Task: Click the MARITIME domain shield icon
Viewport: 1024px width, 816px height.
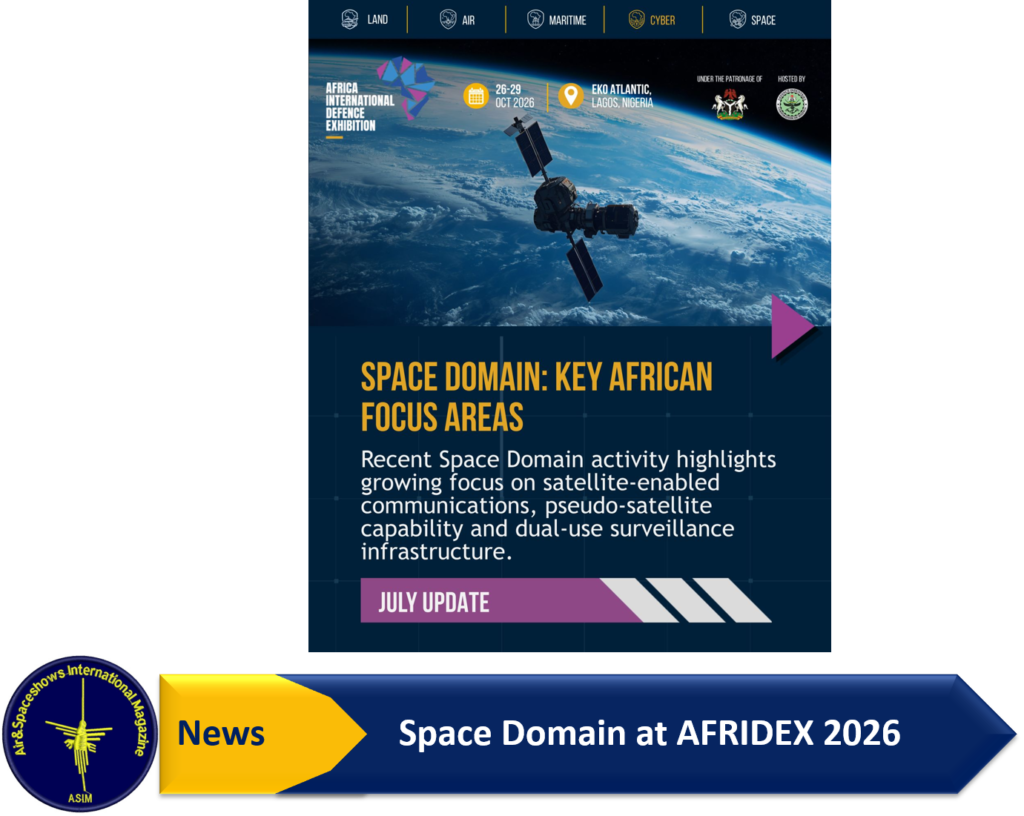Action: [536, 20]
